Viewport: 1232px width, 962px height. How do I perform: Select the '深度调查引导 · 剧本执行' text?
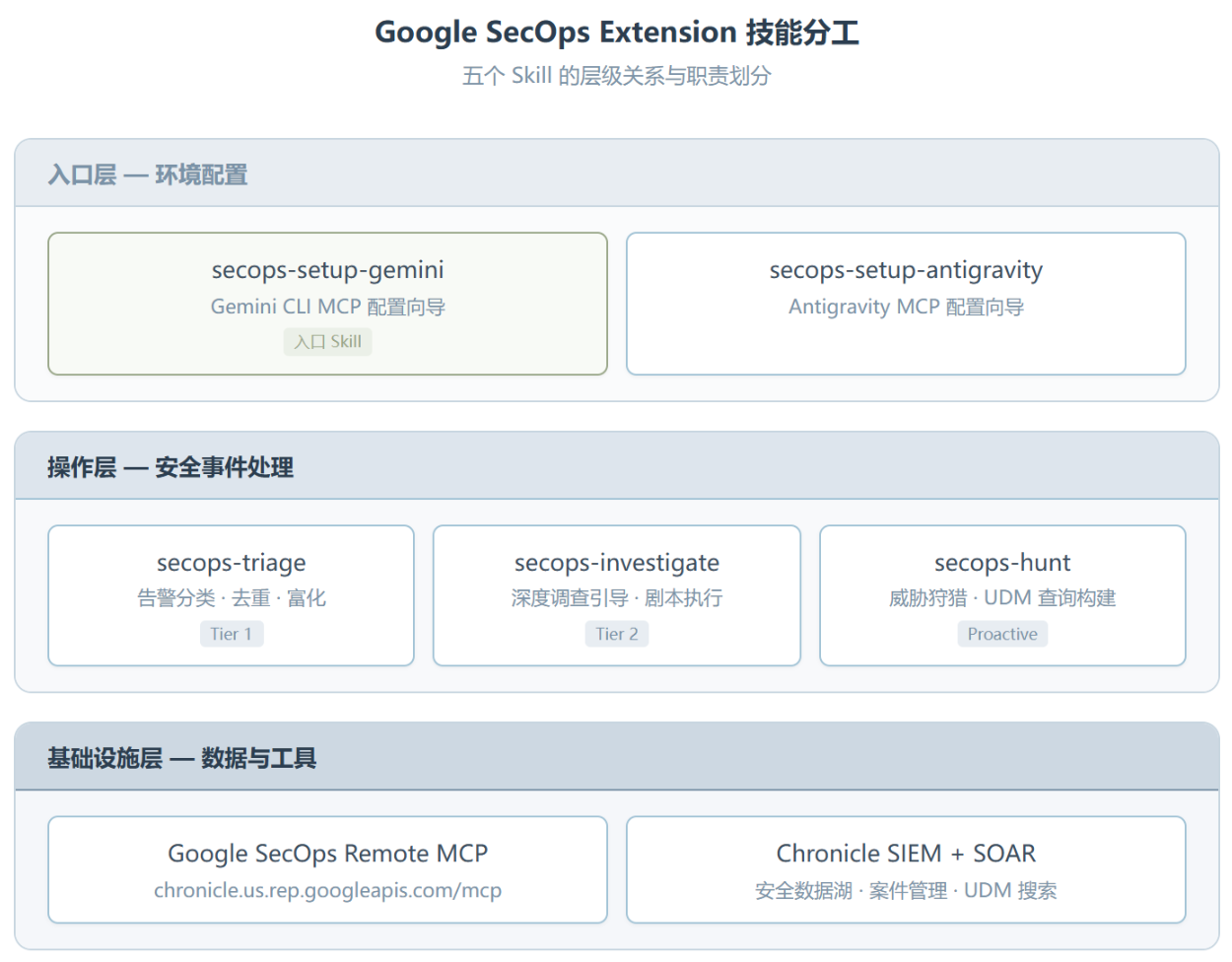point(617,598)
